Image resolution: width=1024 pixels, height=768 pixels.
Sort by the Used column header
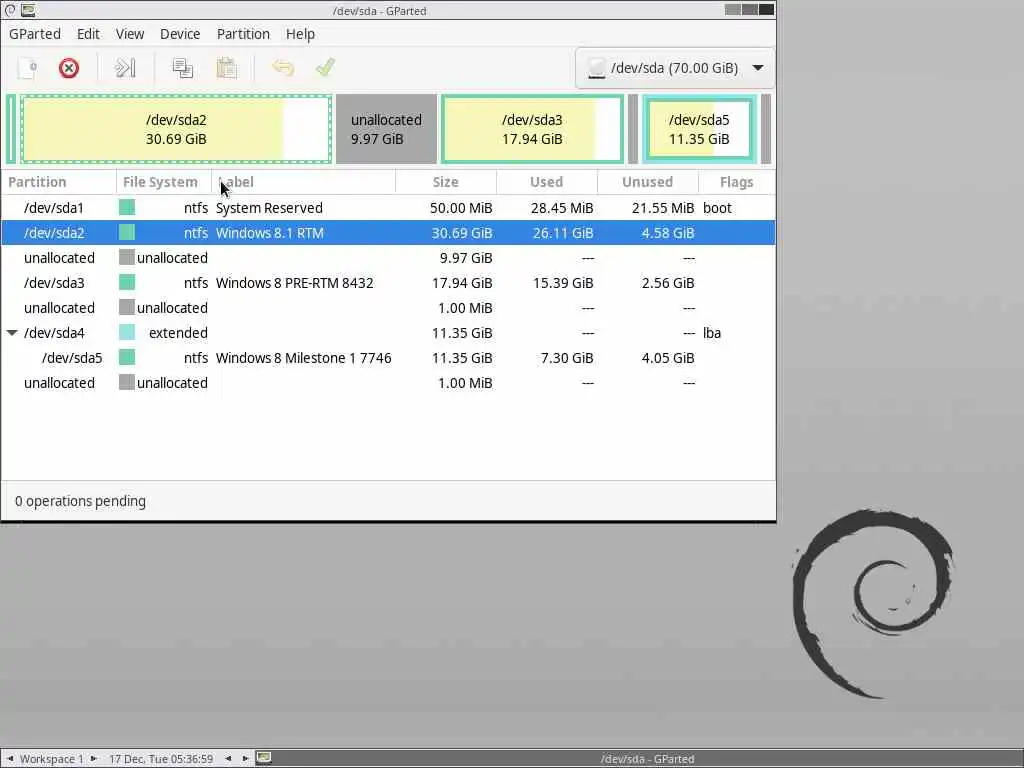pyautogui.click(x=547, y=182)
